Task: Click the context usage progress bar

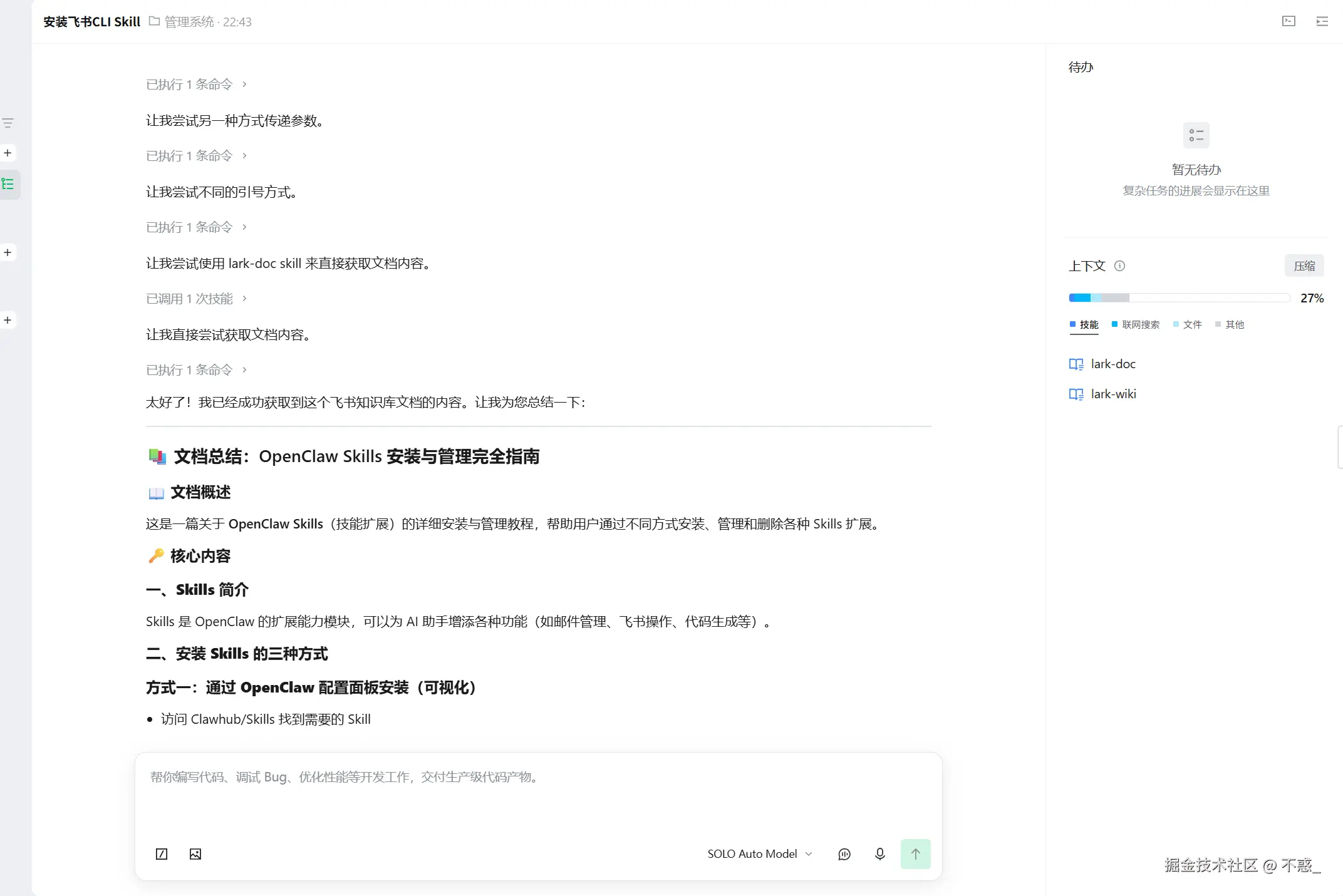Action: point(1180,298)
